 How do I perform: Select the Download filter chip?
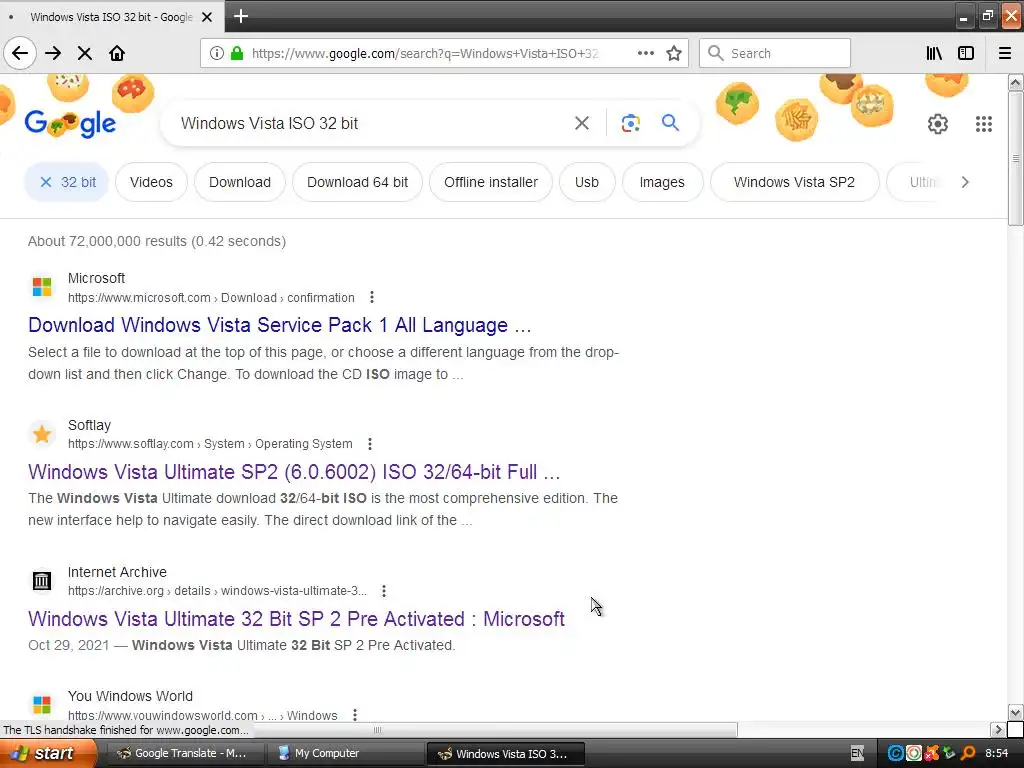(240, 182)
